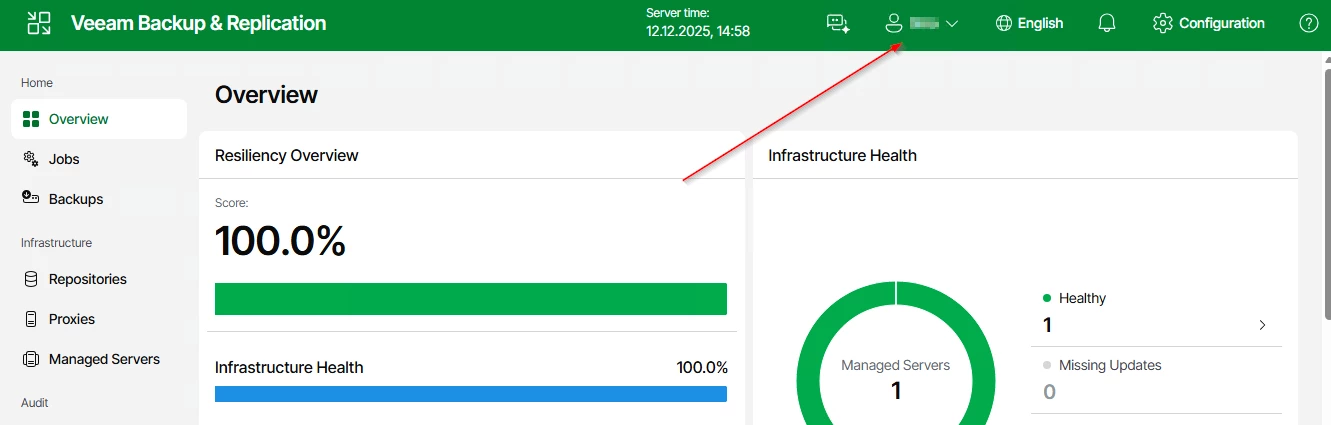Screen dimensions: 1331x425
Task: Click the Managed Servers icon
Action: pyautogui.click(x=31, y=359)
